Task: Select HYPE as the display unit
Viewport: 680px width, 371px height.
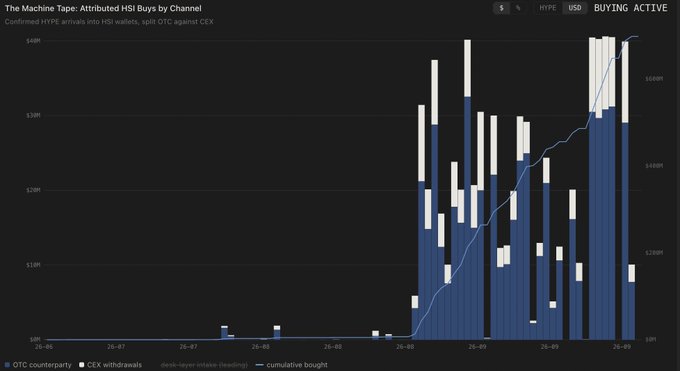Action: [548, 8]
